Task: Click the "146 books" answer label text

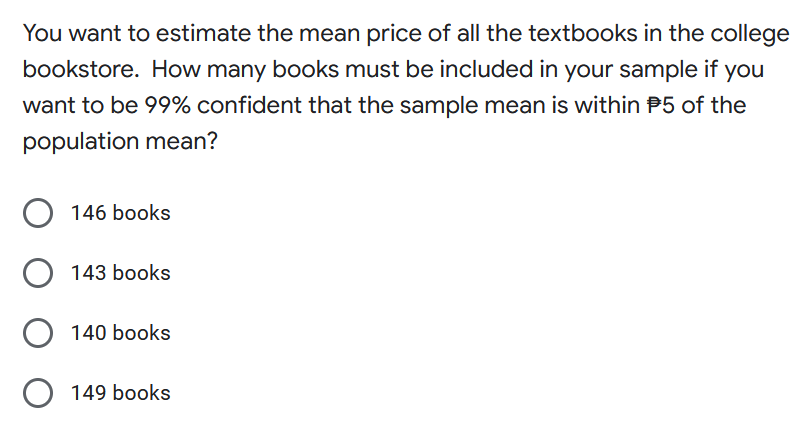Action: coord(120,213)
